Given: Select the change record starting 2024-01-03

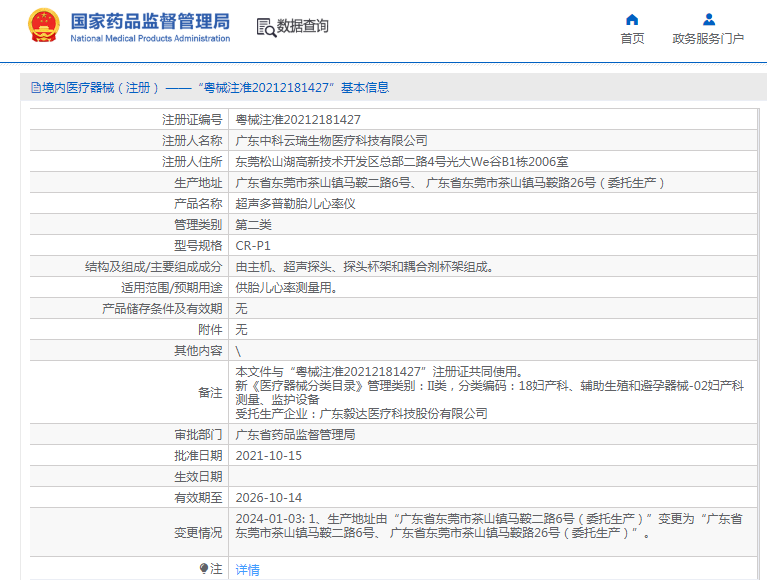Looking at the screenshot, I should [489, 526].
